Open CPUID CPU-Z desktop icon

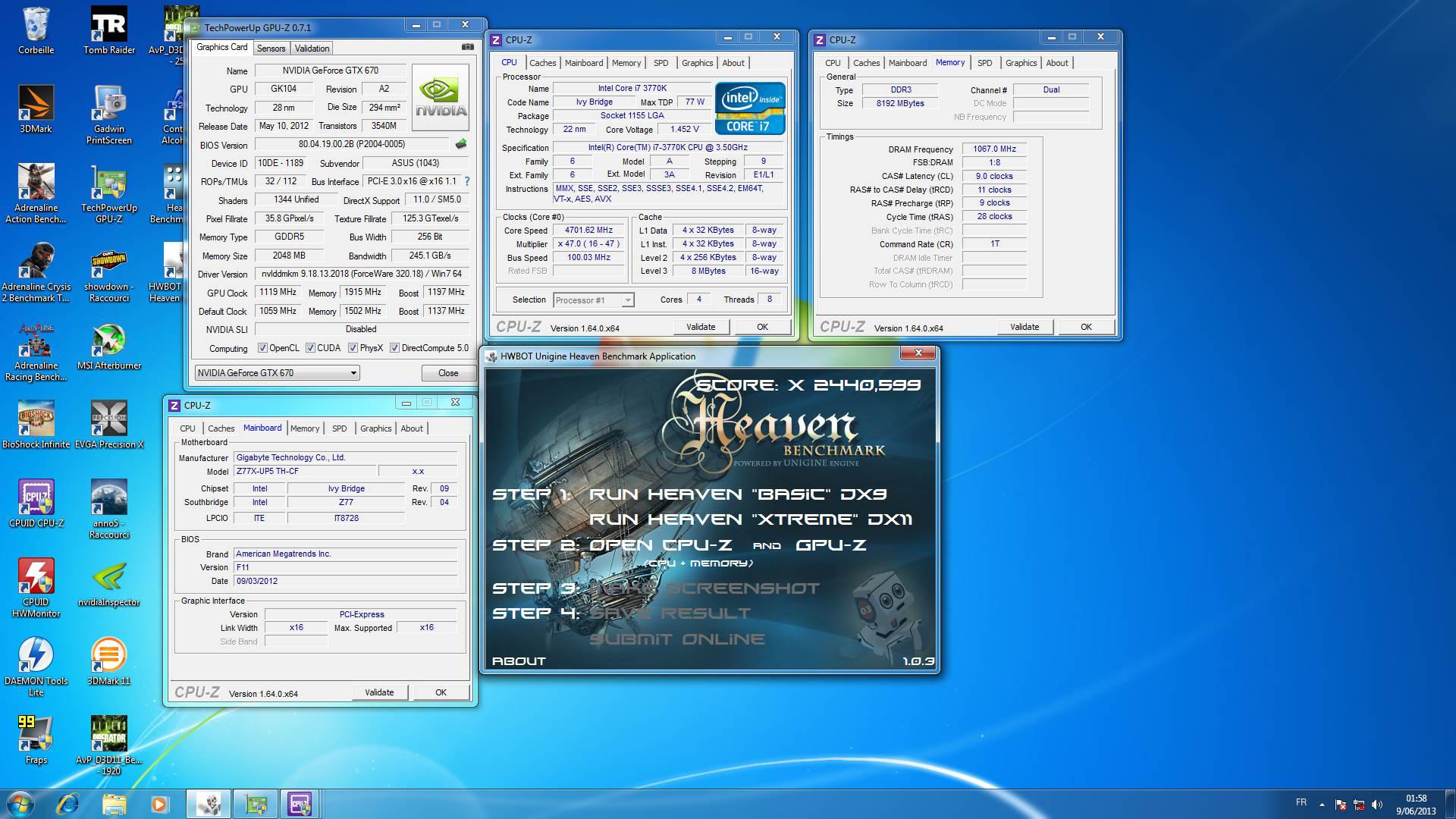click(x=36, y=504)
